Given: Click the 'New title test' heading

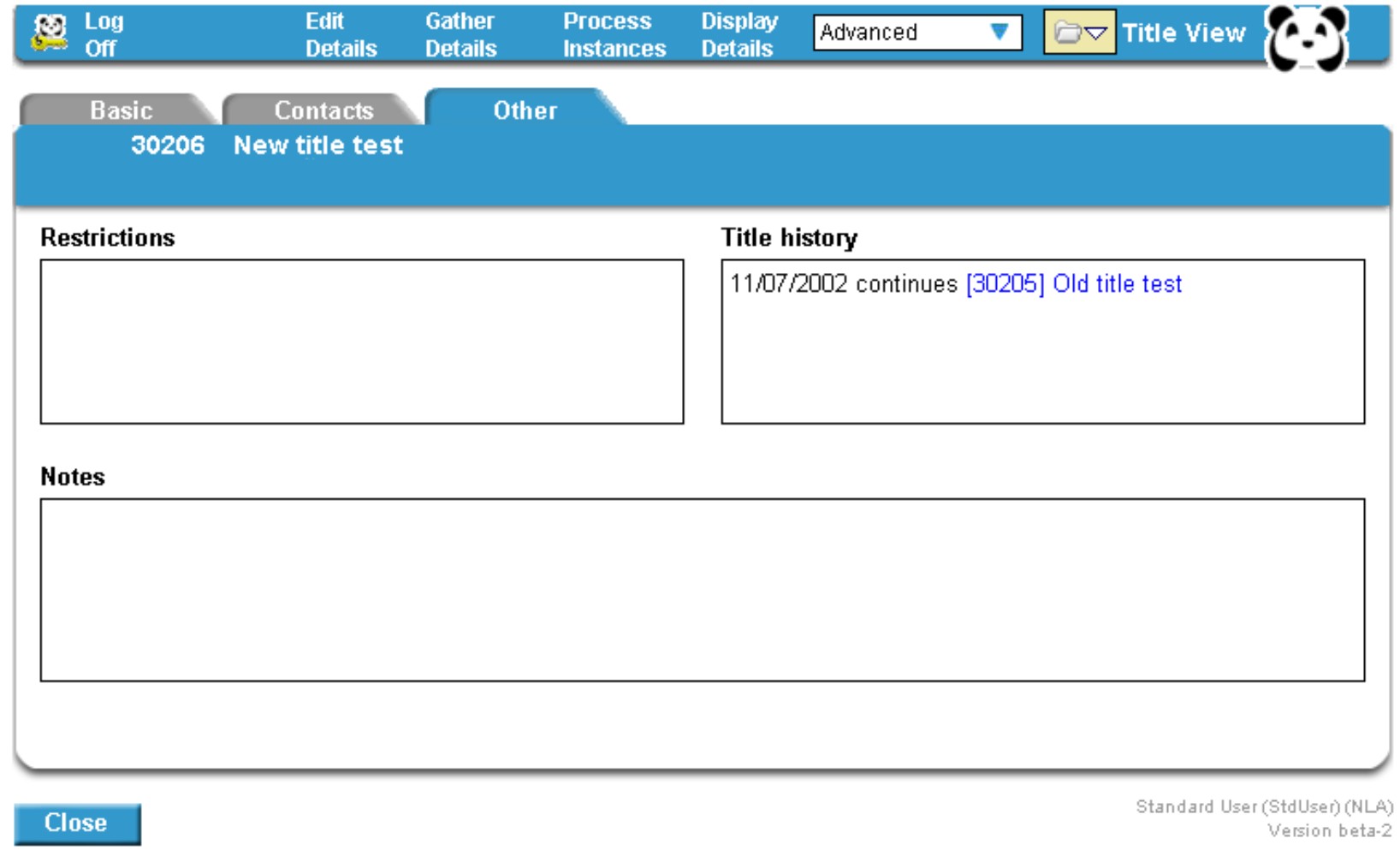Looking at the screenshot, I should coord(318,145).
